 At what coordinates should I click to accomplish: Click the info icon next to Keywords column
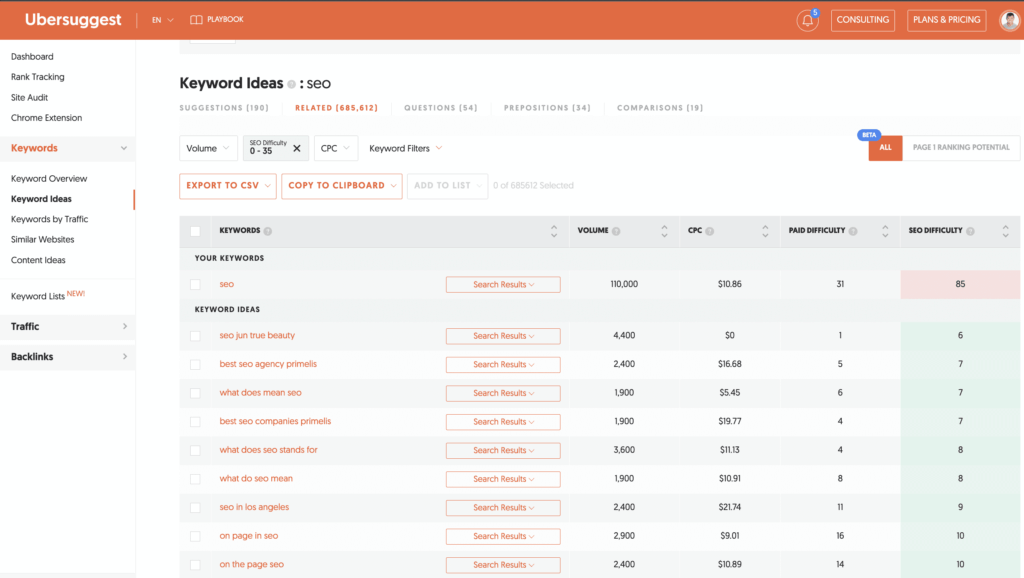[268, 231]
